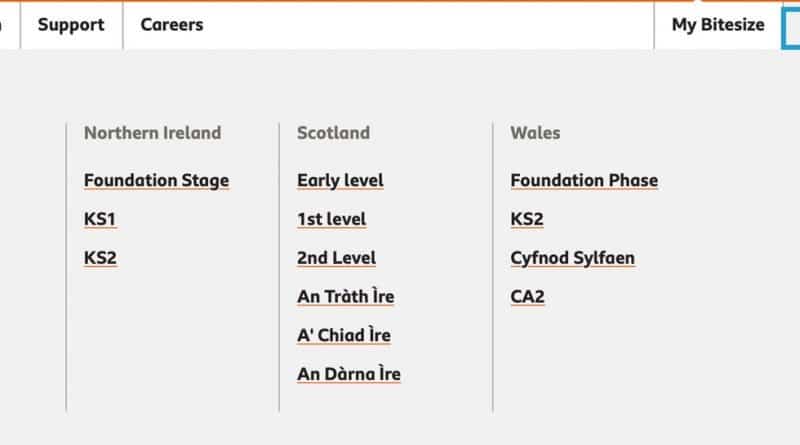Select CA2 under Wales
This screenshot has width=800, height=445.
pyautogui.click(x=528, y=296)
